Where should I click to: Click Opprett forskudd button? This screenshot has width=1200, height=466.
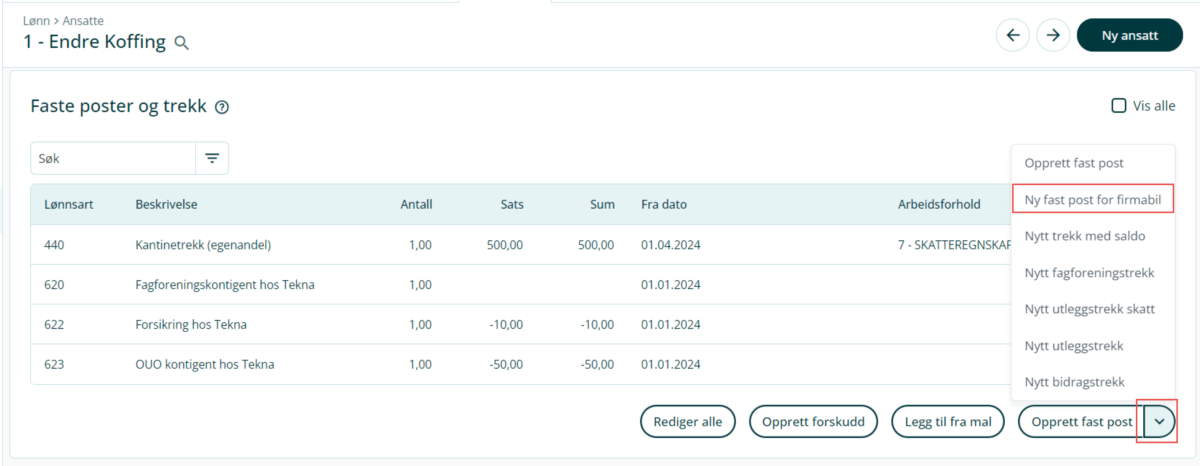coord(812,422)
